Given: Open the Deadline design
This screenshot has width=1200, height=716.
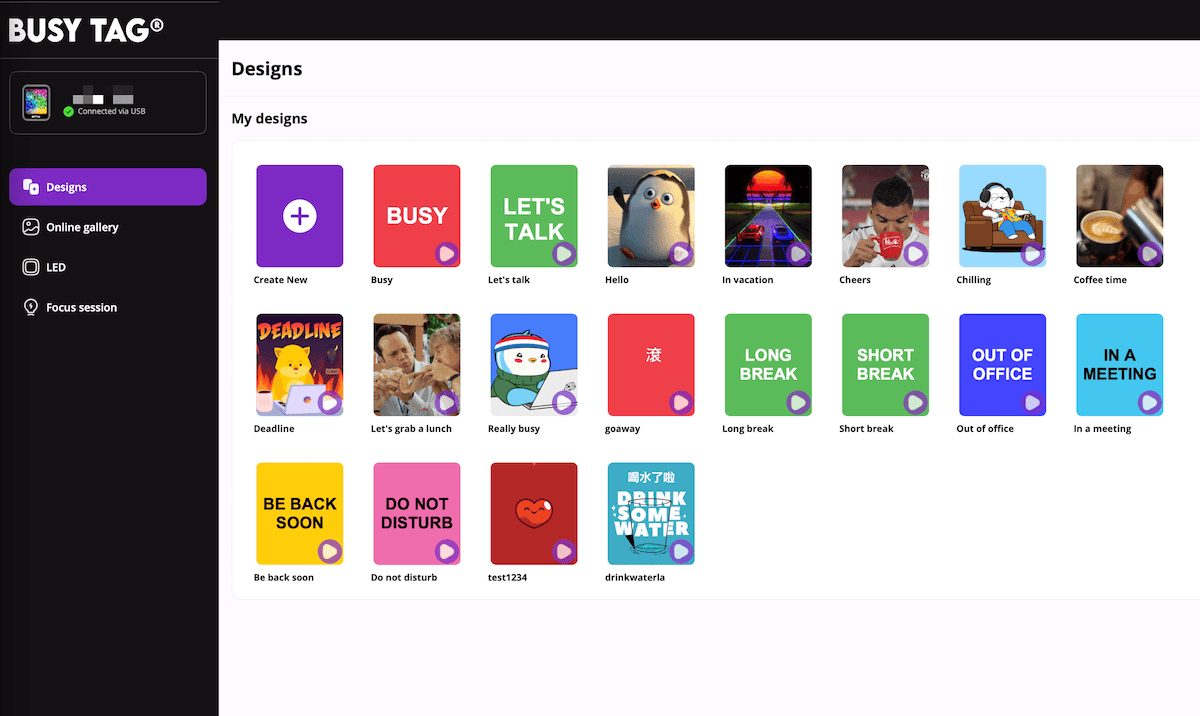Looking at the screenshot, I should pos(299,364).
